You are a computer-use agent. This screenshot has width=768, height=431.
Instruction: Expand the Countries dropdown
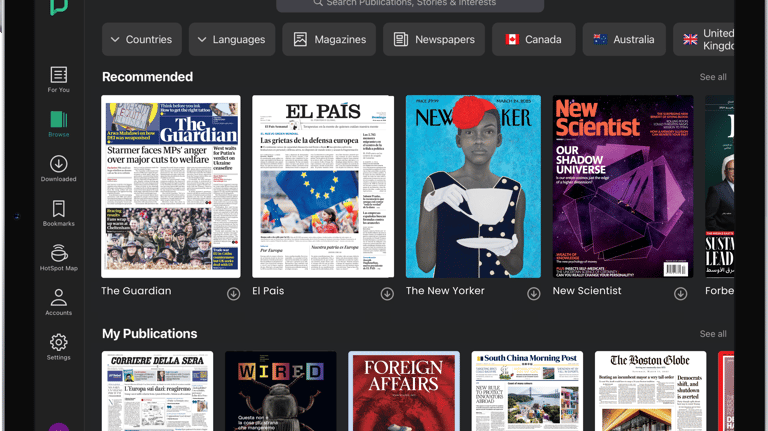[x=142, y=39]
